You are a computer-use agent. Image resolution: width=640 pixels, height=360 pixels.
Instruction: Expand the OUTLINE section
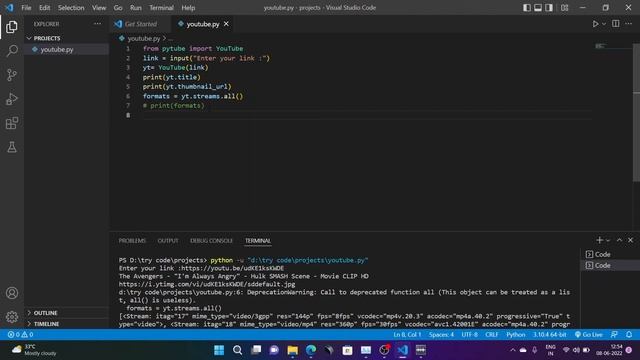tap(67, 313)
